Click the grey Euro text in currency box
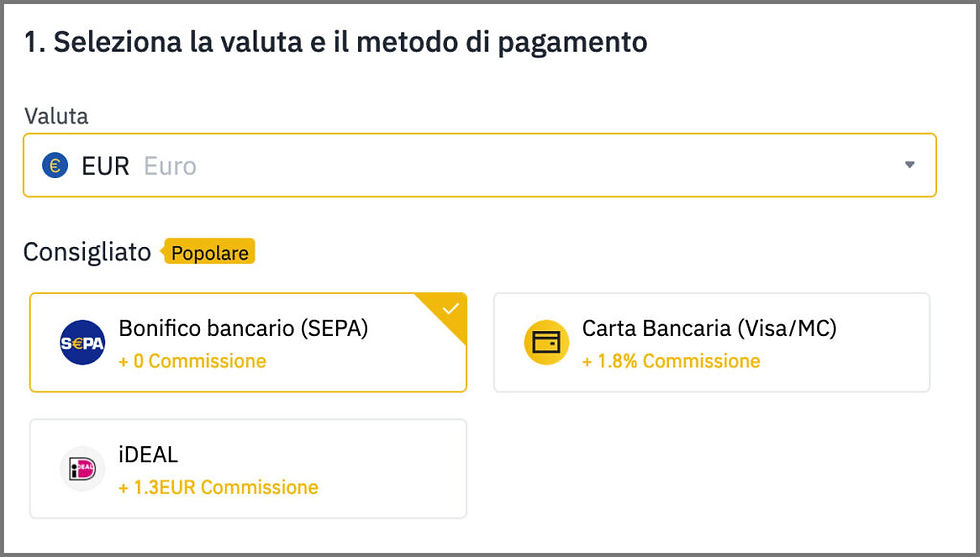980x557 pixels. 170,166
